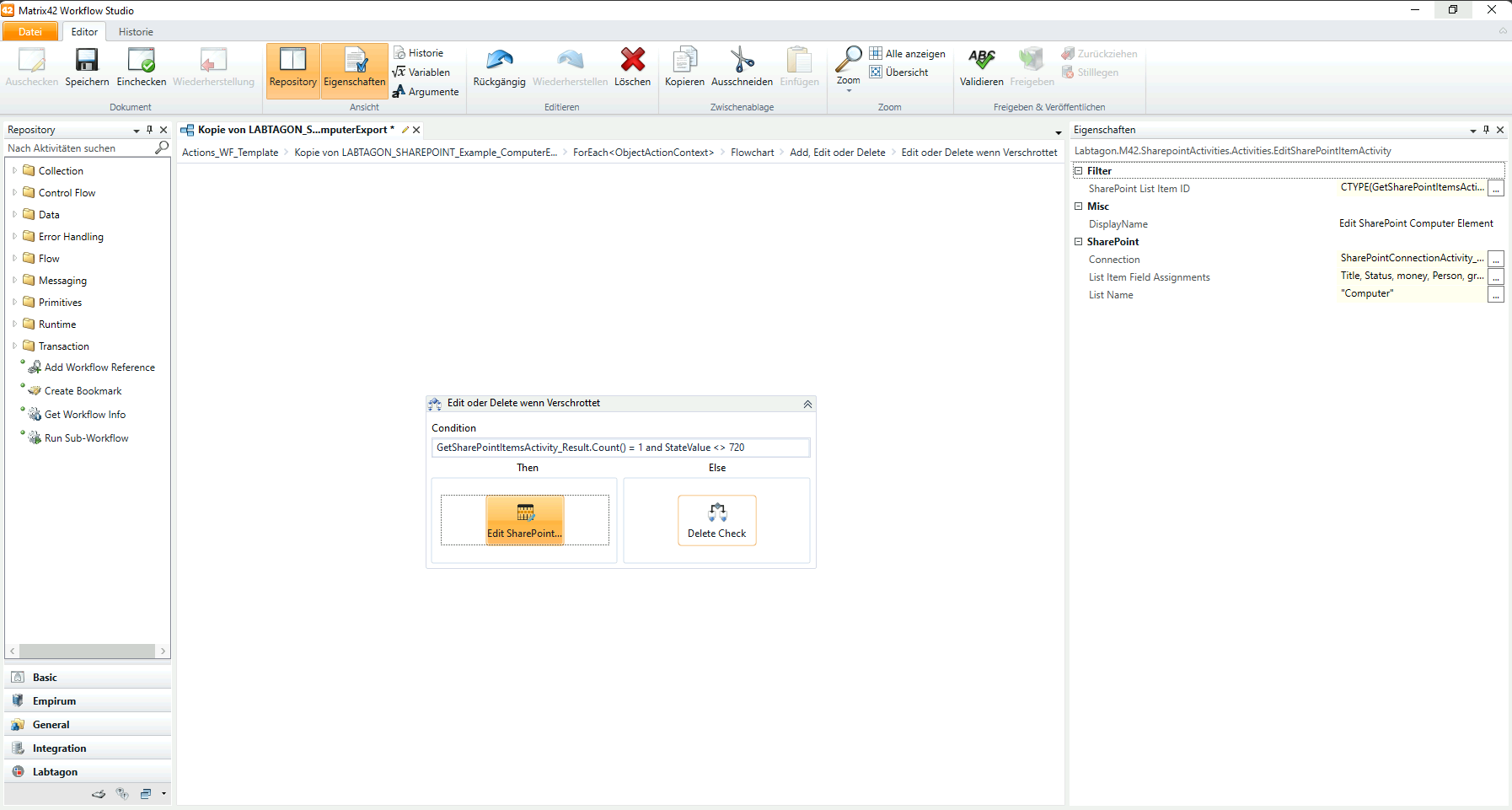Expand the Control Flow folder

click(14, 192)
